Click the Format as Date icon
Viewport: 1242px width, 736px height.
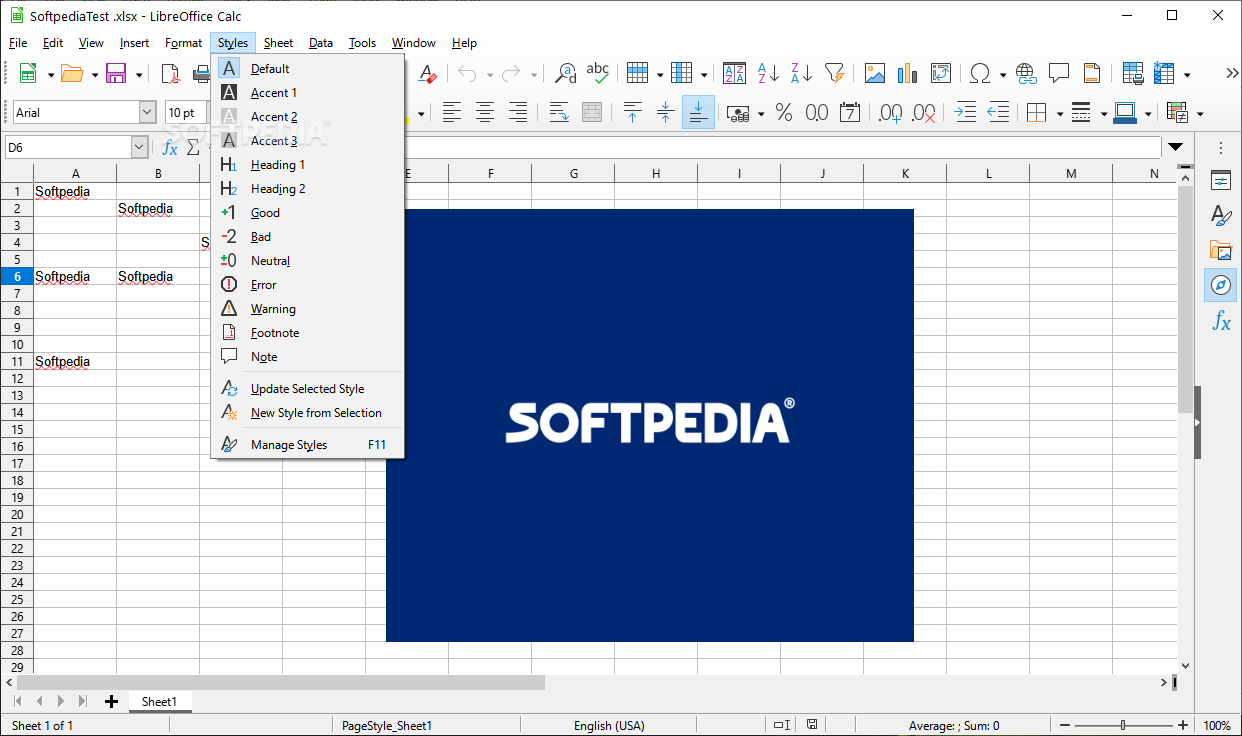(x=850, y=113)
